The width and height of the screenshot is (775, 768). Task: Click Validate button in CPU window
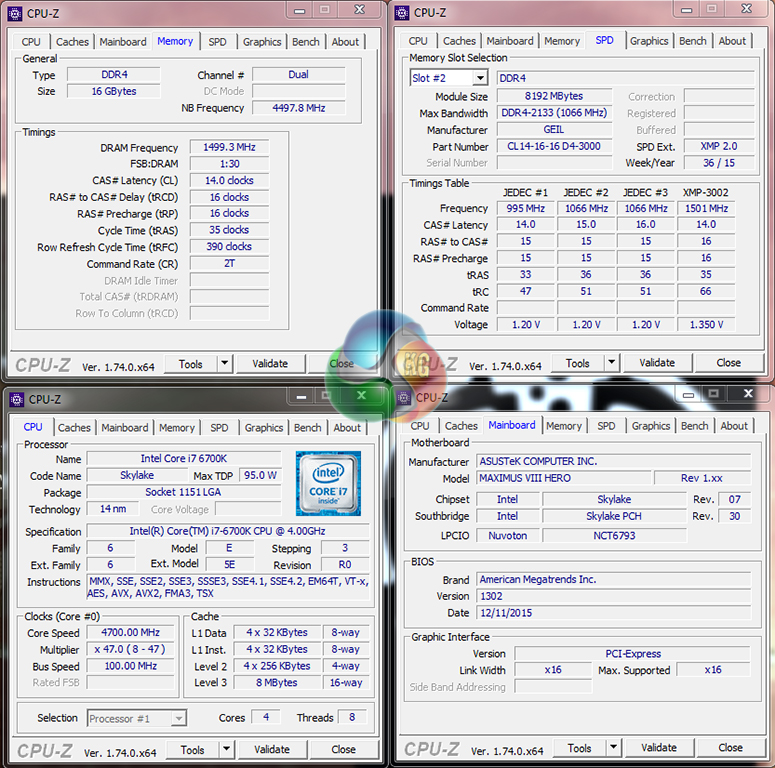272,750
